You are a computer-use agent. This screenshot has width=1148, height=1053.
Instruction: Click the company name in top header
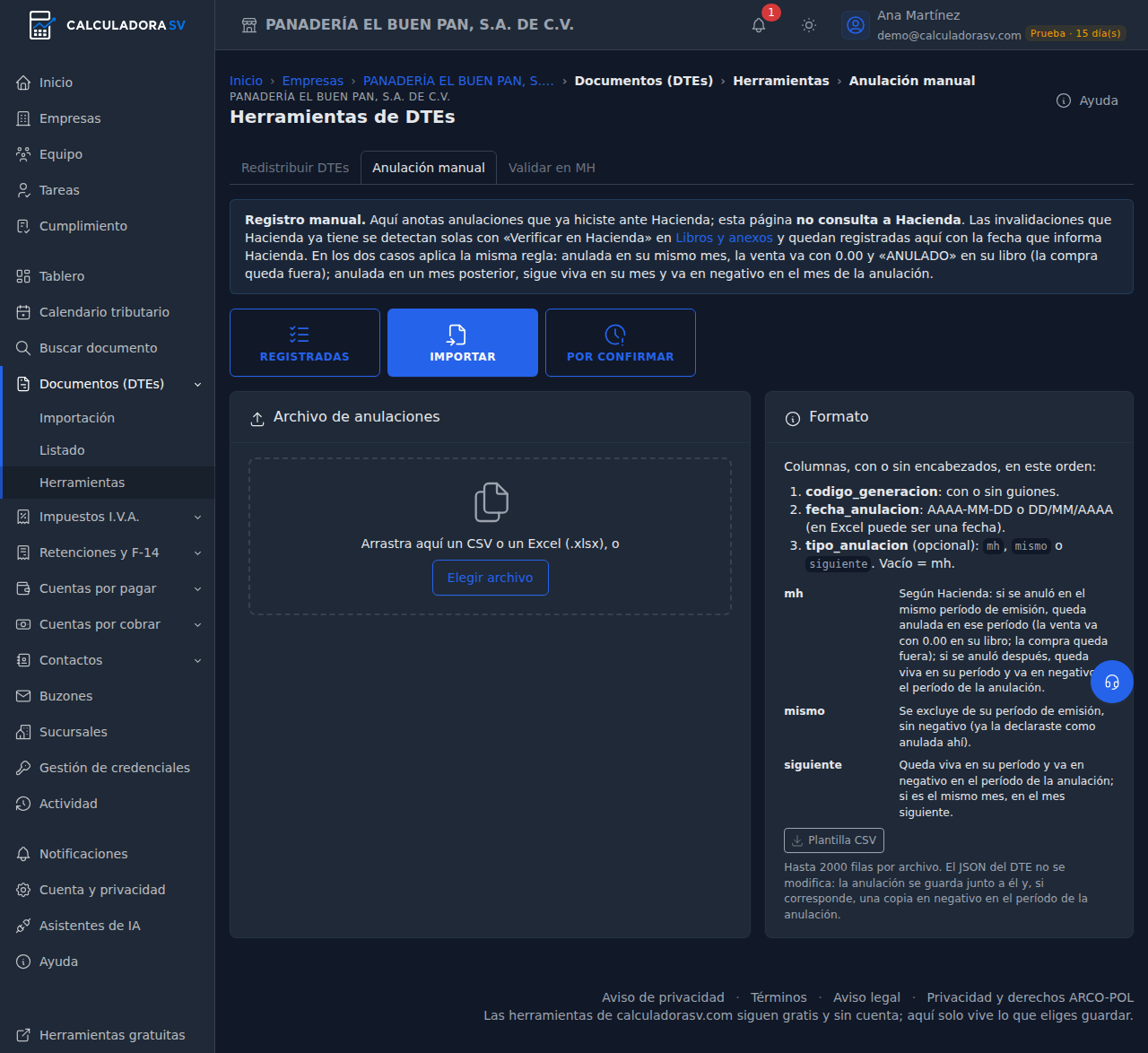click(420, 25)
